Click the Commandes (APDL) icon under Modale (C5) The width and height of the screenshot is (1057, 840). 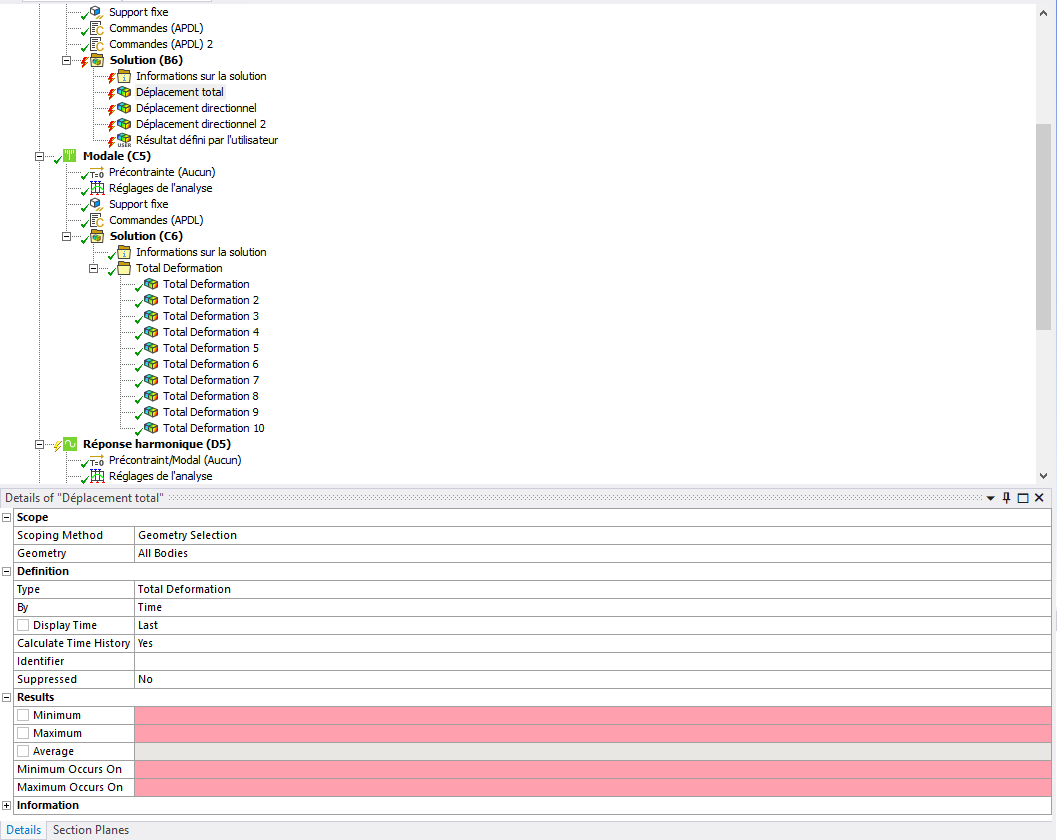[x=96, y=220]
